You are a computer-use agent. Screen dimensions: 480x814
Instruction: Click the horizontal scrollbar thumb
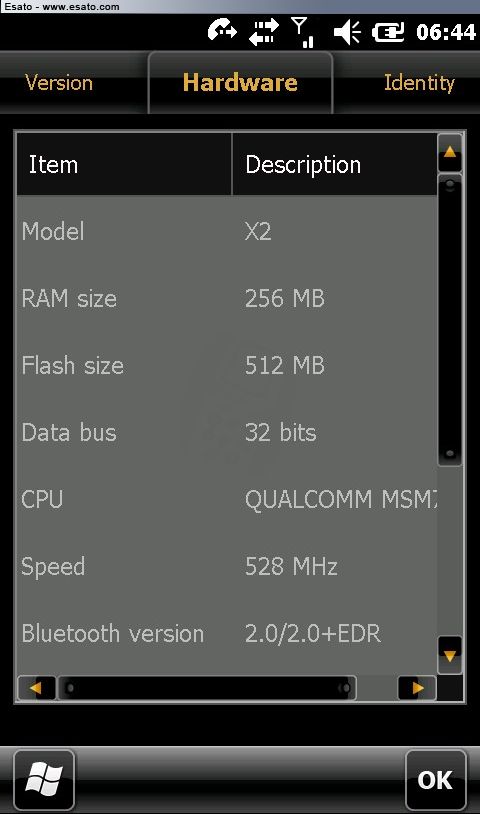[x=207, y=688]
